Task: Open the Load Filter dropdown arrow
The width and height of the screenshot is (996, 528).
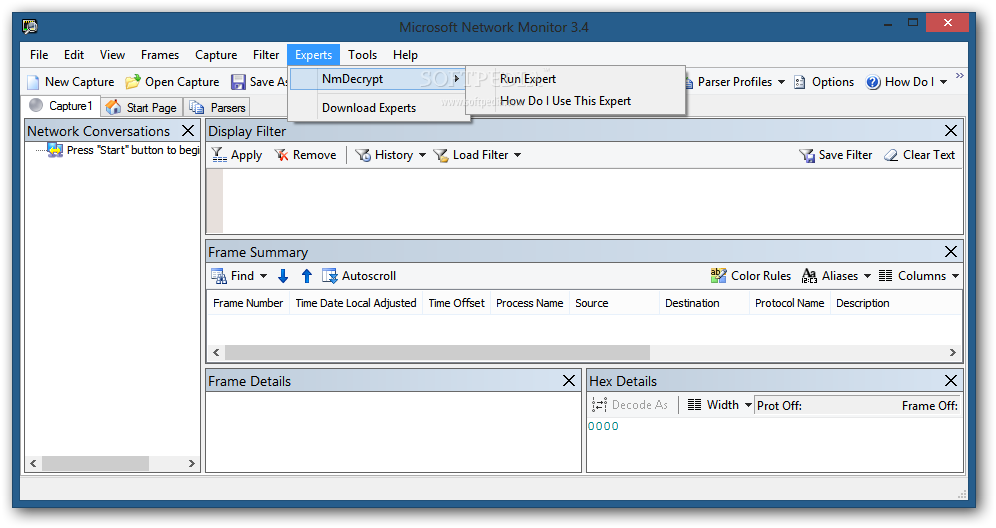Action: click(518, 155)
